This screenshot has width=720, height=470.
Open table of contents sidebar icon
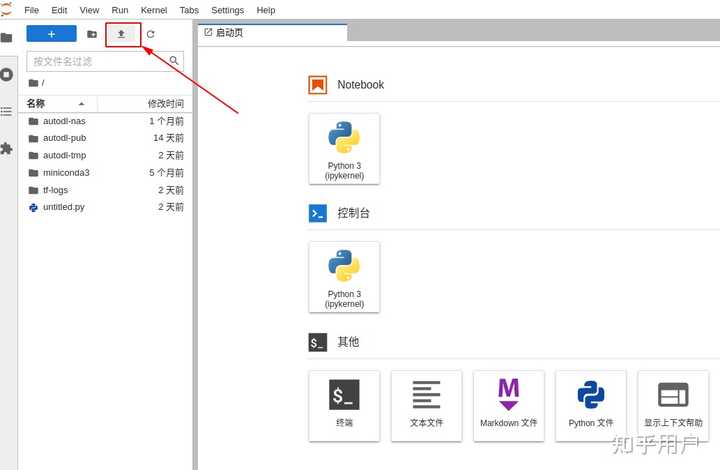pos(6,112)
